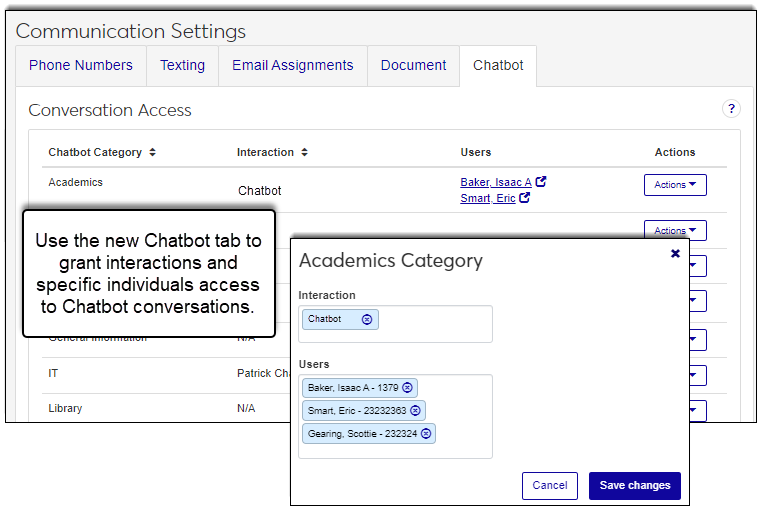Sort by Chatbot Category column
The image size is (762, 506).
[152, 153]
